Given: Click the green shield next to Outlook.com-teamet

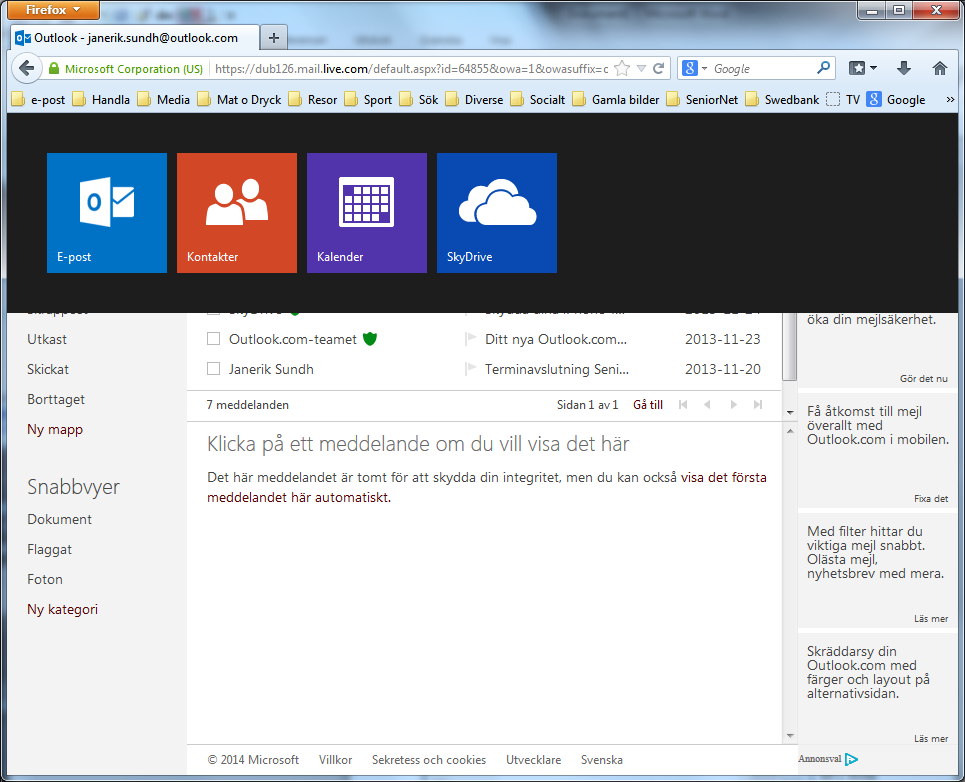Looking at the screenshot, I should (370, 338).
